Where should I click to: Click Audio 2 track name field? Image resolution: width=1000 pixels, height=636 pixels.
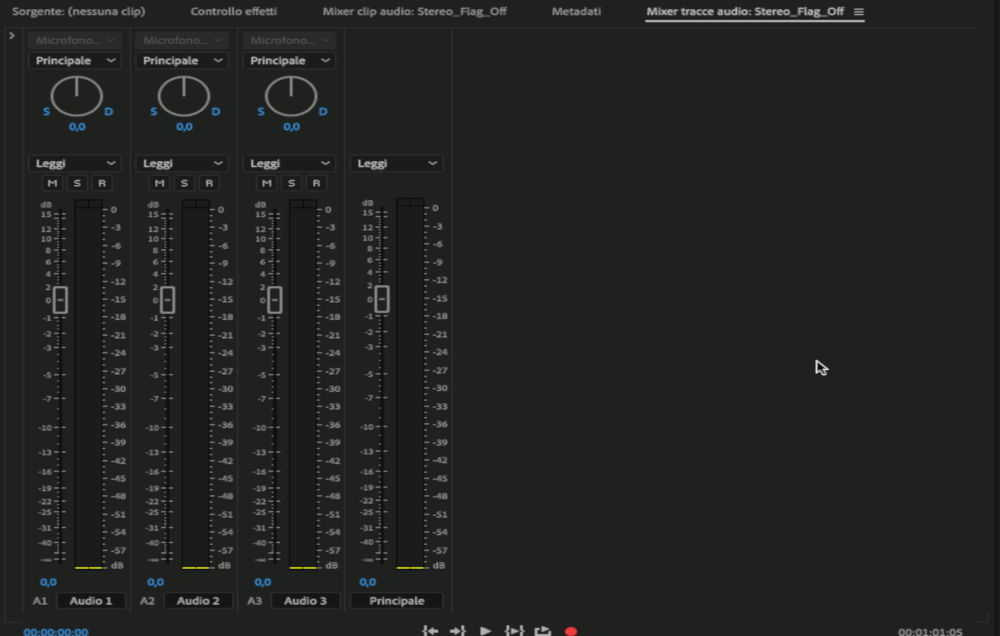tap(198, 601)
